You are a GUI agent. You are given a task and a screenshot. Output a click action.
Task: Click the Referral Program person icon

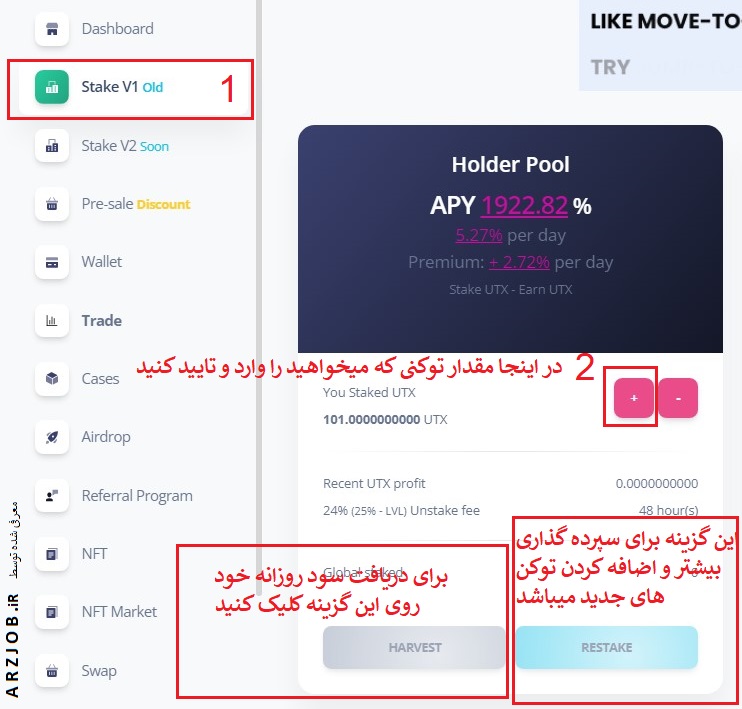(x=52, y=496)
